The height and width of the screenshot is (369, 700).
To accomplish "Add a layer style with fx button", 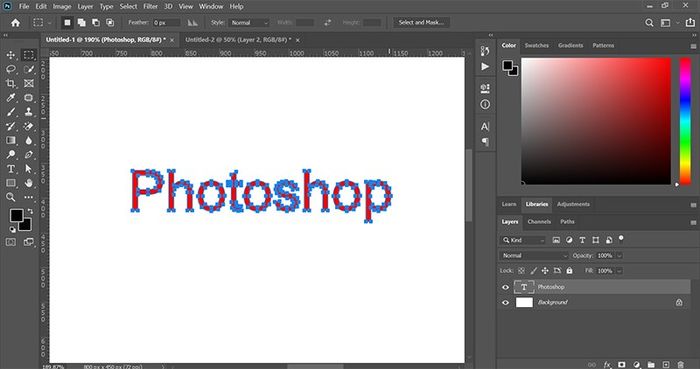I will coord(607,365).
